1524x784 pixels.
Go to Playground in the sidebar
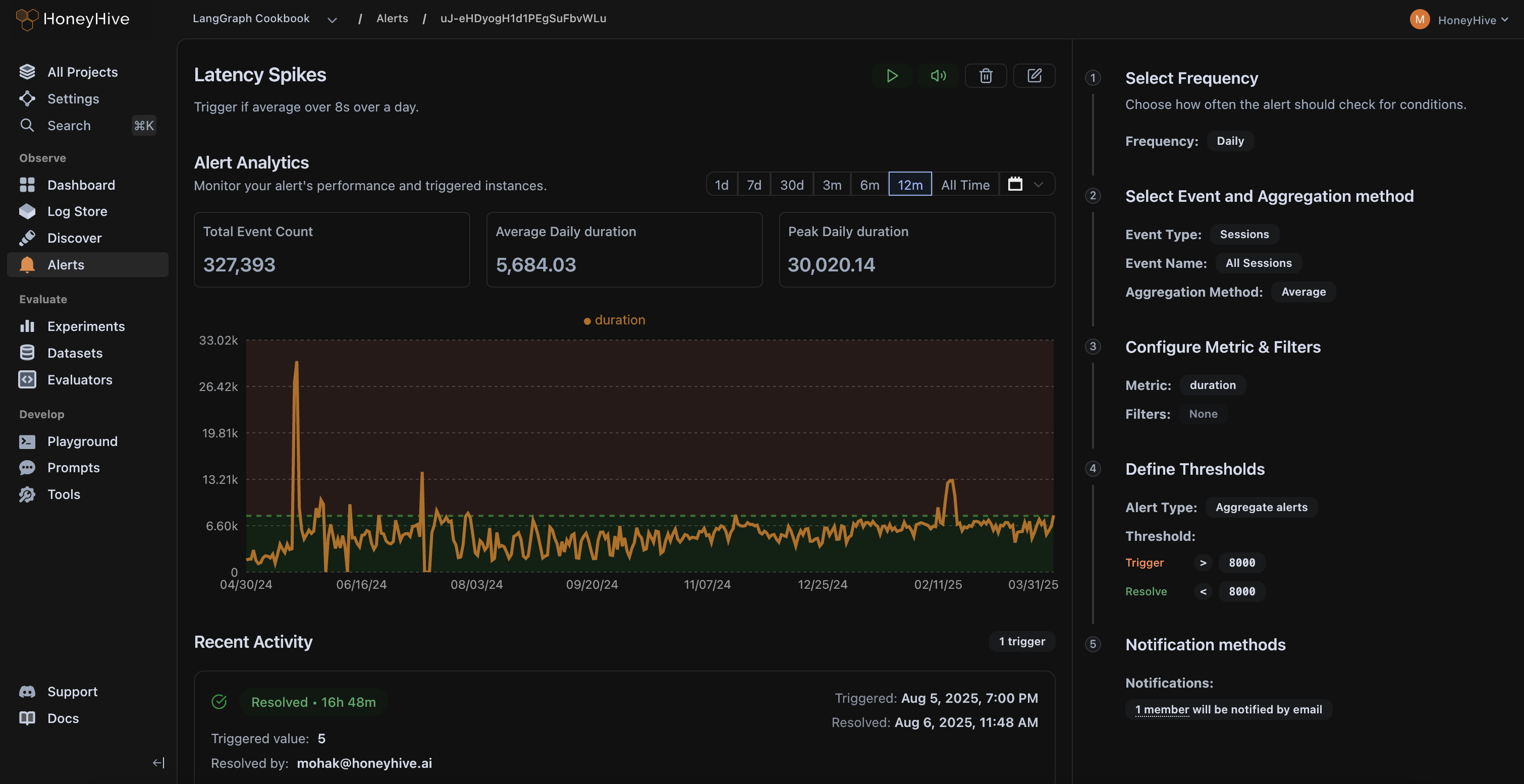click(x=82, y=441)
